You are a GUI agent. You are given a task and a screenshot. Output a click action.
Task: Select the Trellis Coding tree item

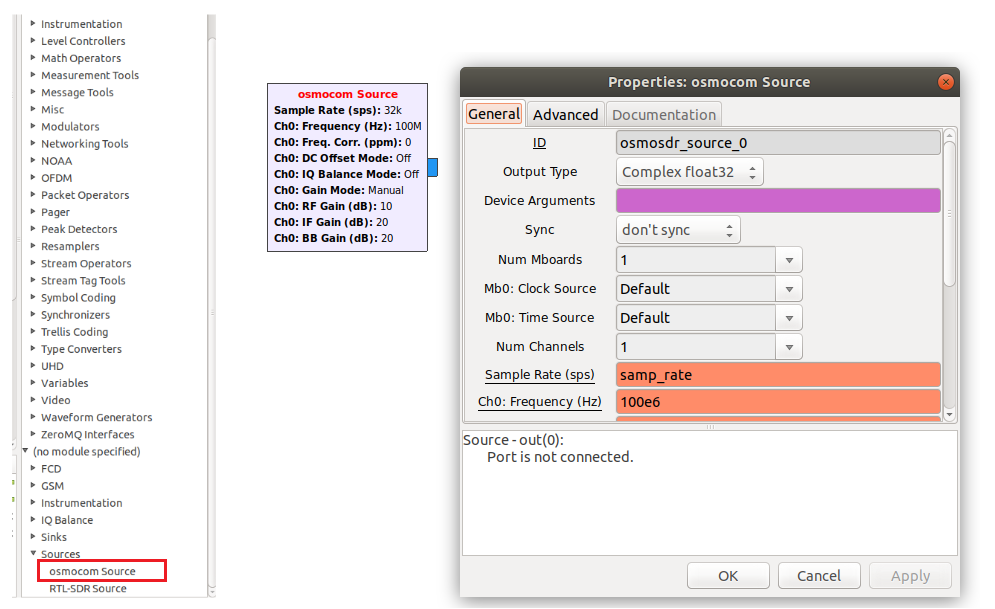(74, 332)
